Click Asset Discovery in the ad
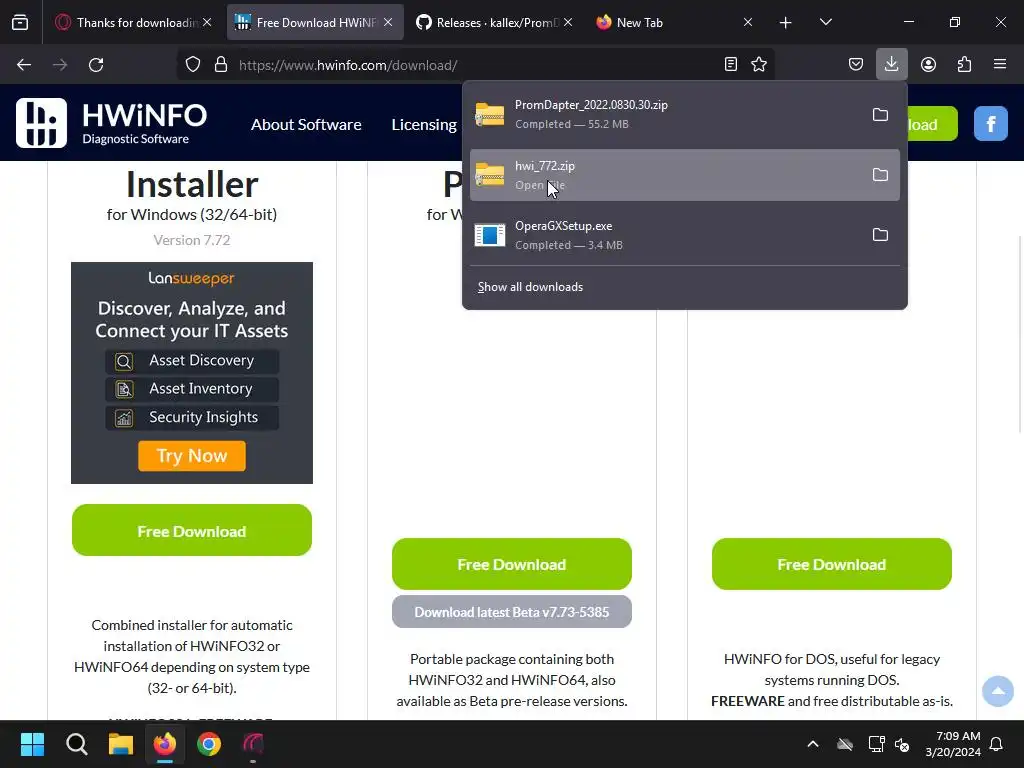 pos(192,360)
